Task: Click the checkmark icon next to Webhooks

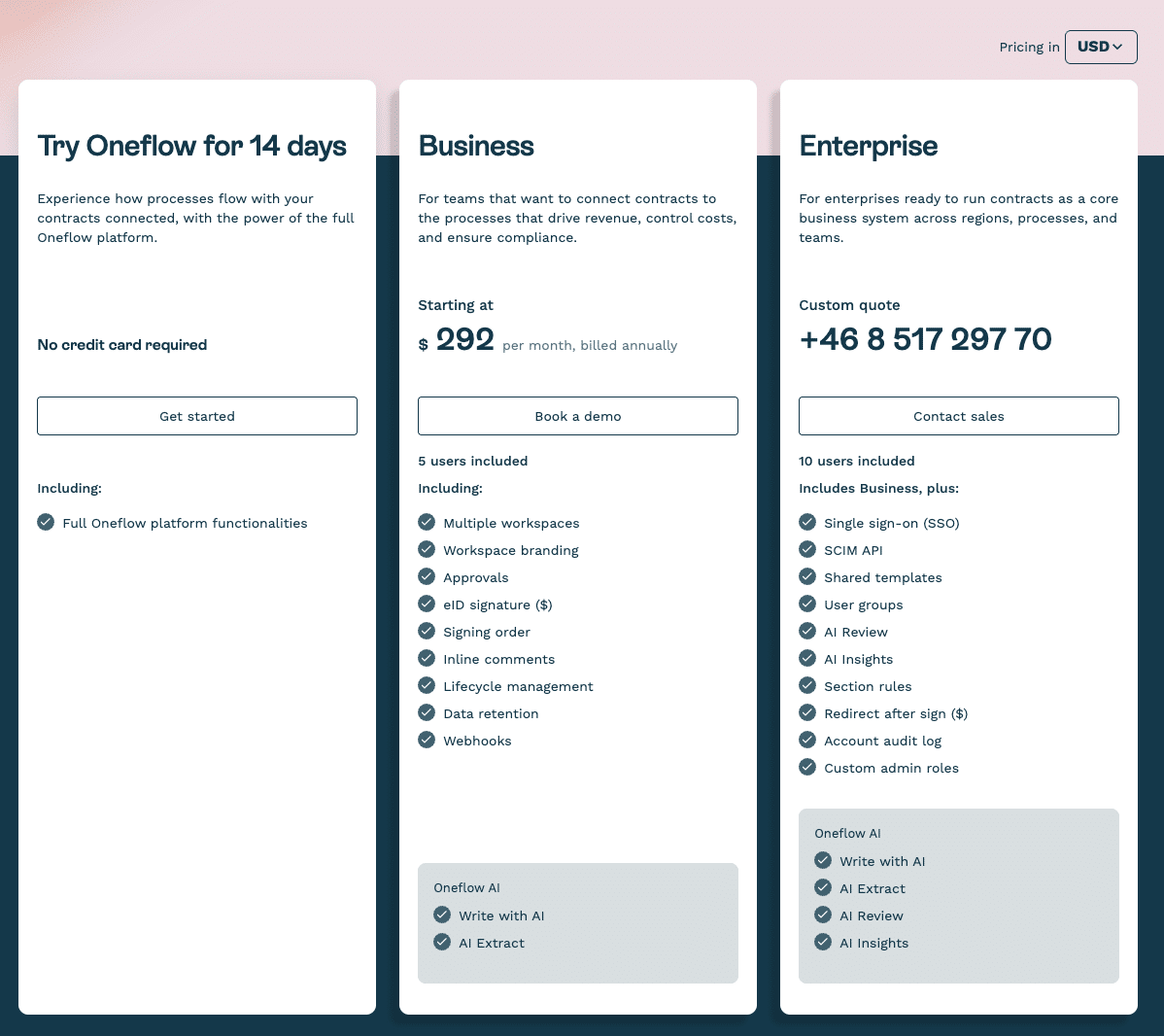Action: point(427,740)
